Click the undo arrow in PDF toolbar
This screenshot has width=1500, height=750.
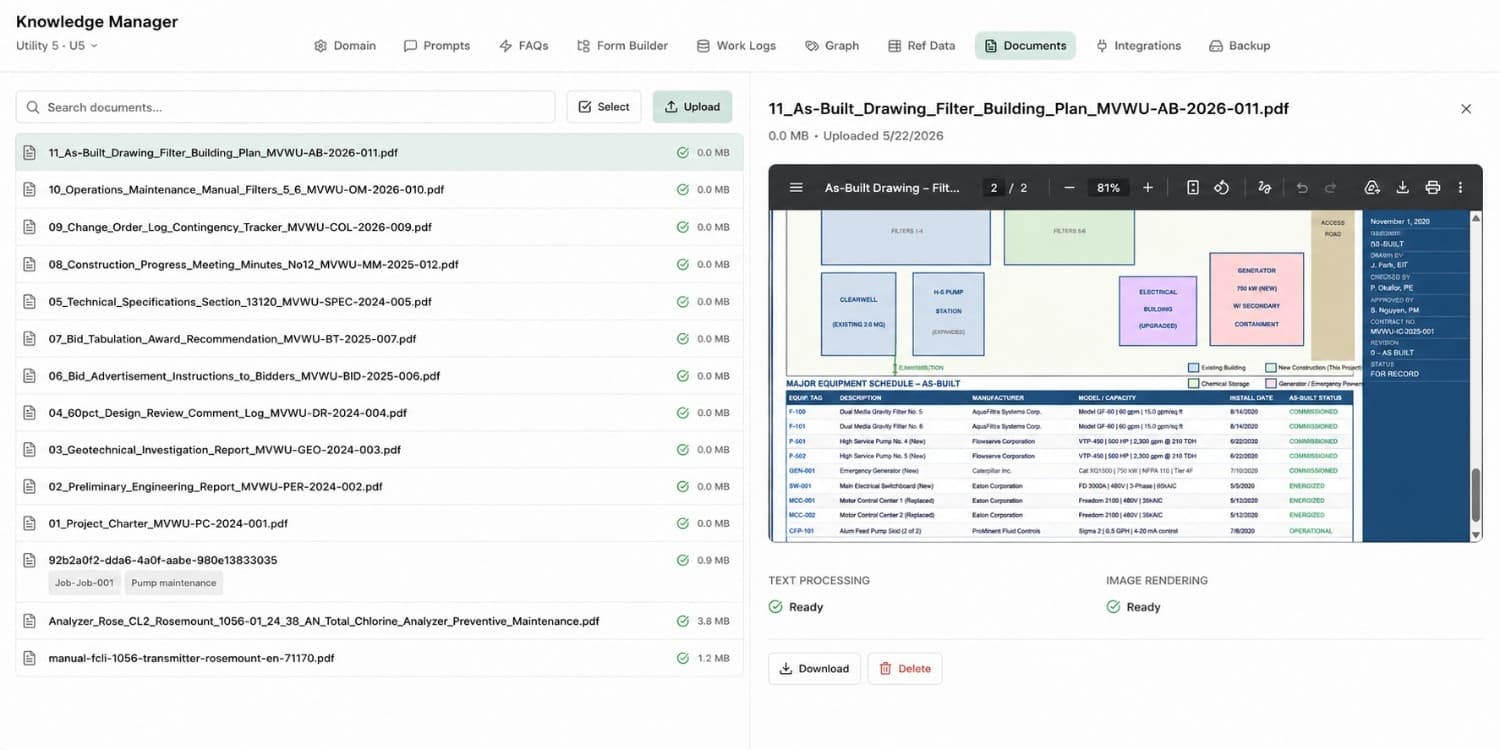(x=1302, y=187)
